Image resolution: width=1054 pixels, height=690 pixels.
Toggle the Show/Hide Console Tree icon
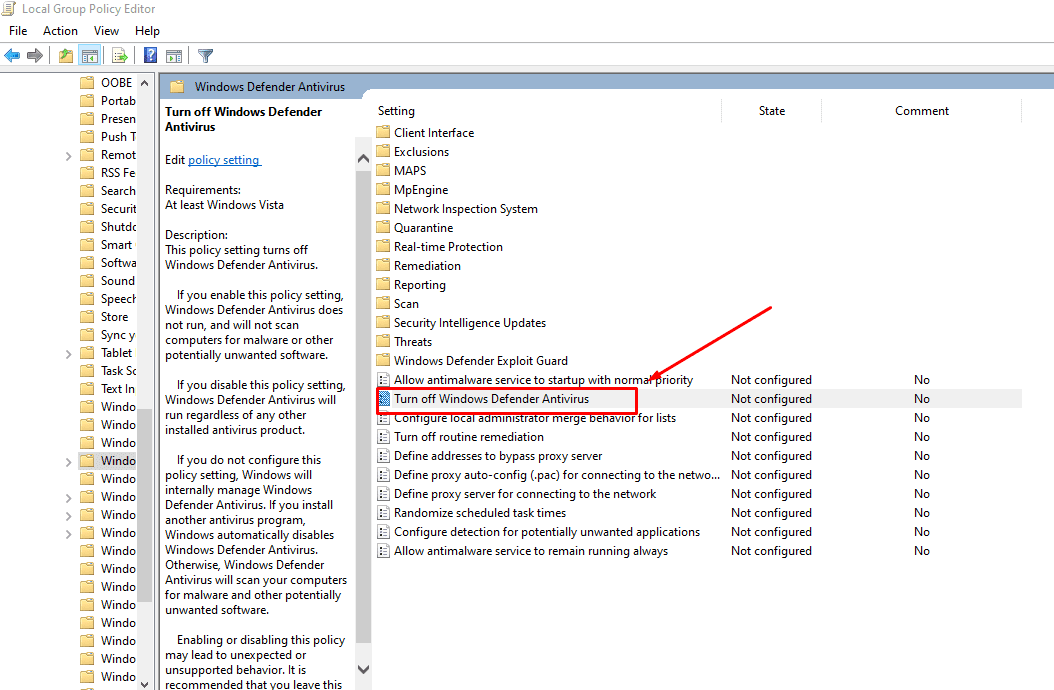(90, 55)
